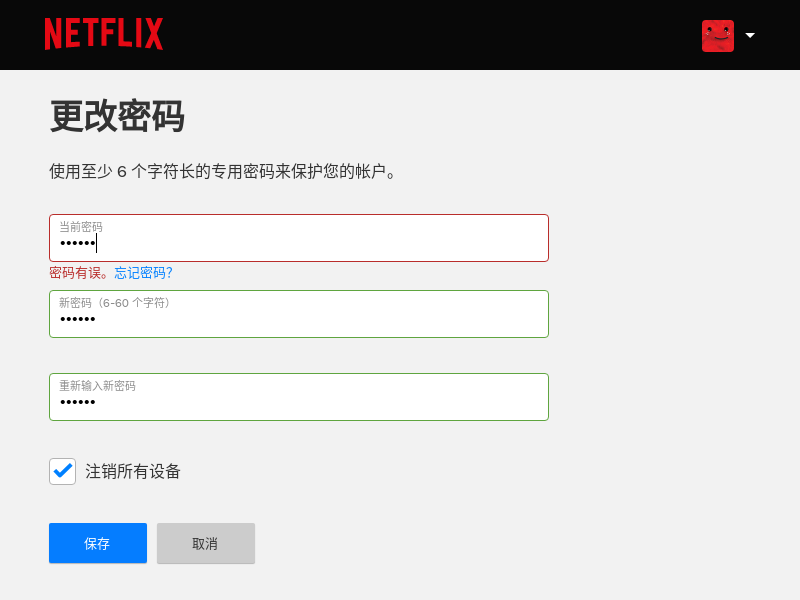This screenshot has width=800, height=600.
Task: Uncheck the 注销所有设备 checkbox
Action: click(x=62, y=471)
